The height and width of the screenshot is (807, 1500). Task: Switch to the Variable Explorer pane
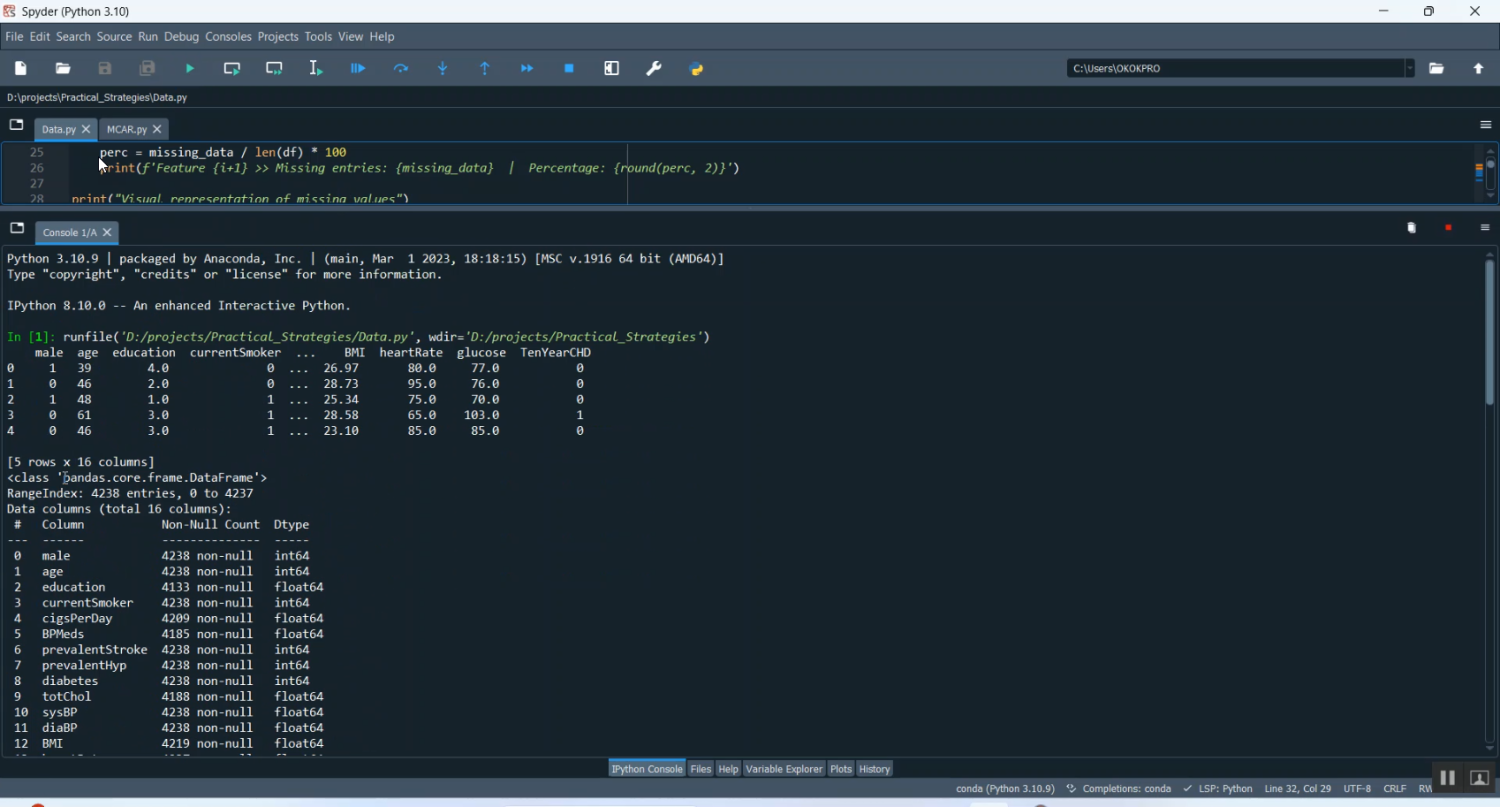(x=784, y=769)
